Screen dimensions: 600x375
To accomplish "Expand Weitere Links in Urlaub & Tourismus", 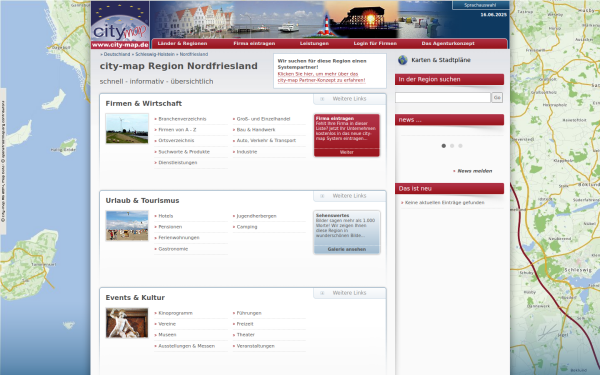I will pyautogui.click(x=349, y=196).
